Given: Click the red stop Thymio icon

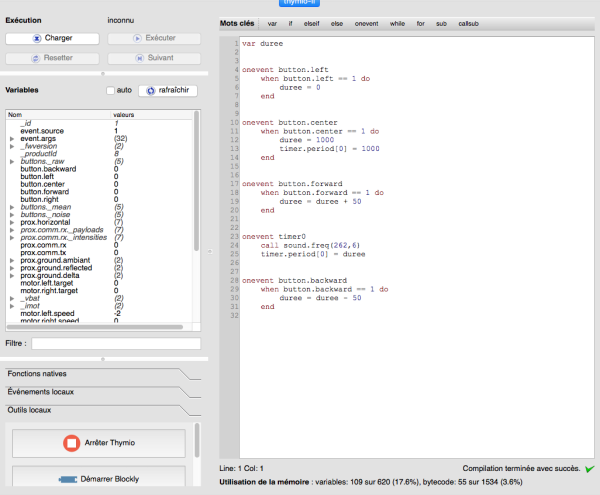Looking at the screenshot, I should click(72, 443).
